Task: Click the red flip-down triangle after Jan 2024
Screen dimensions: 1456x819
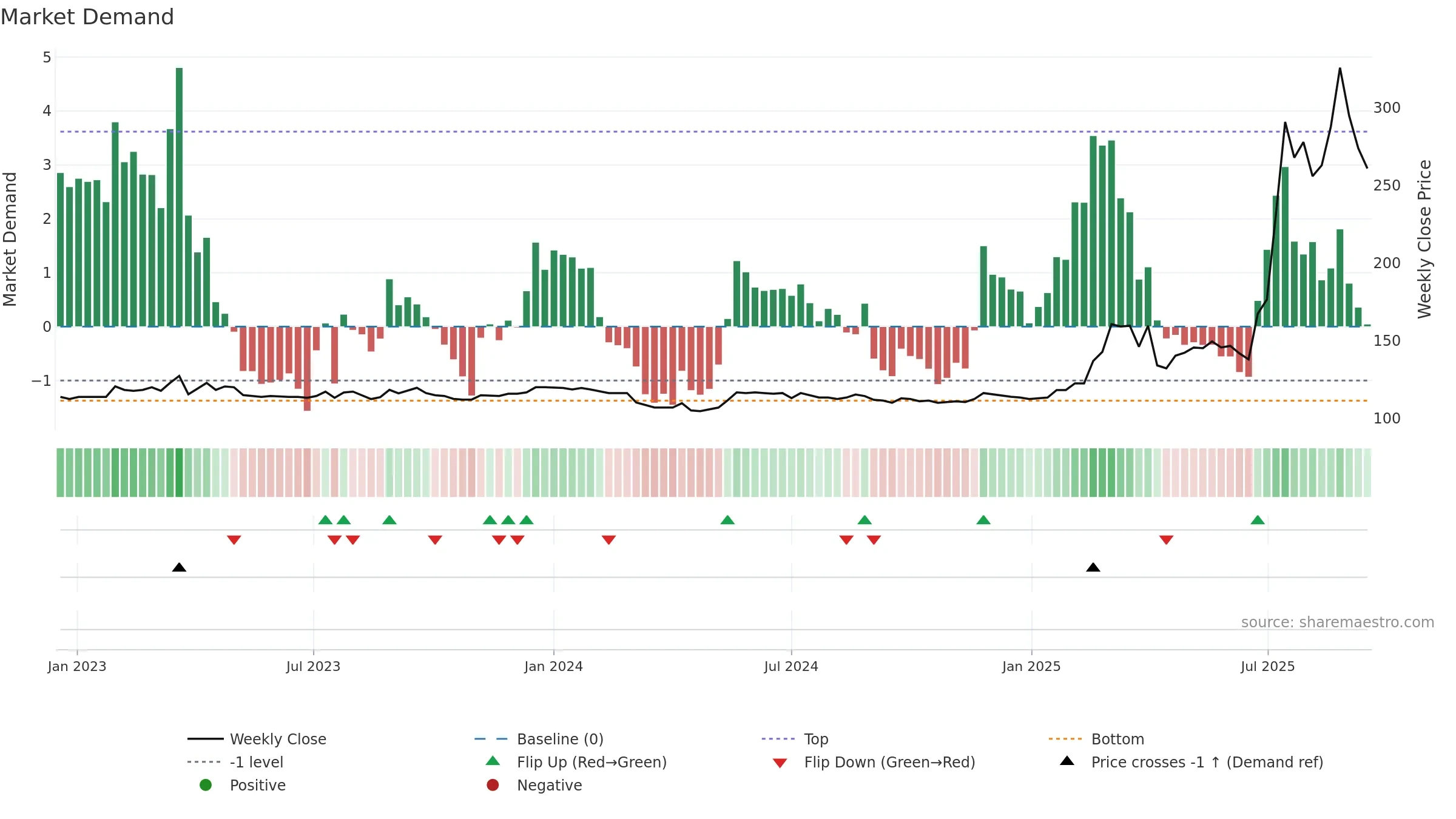Action: pos(608,540)
